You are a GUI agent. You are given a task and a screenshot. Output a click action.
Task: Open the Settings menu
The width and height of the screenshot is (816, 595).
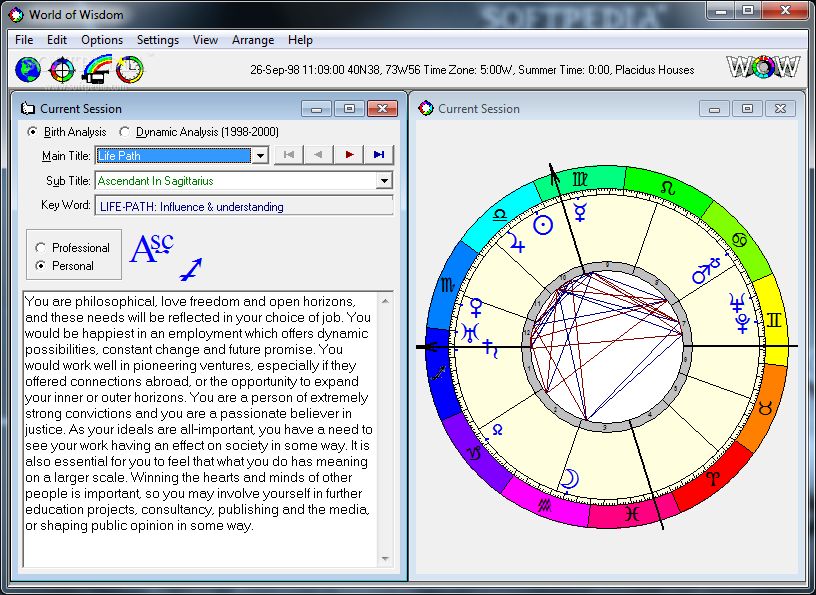click(x=158, y=40)
